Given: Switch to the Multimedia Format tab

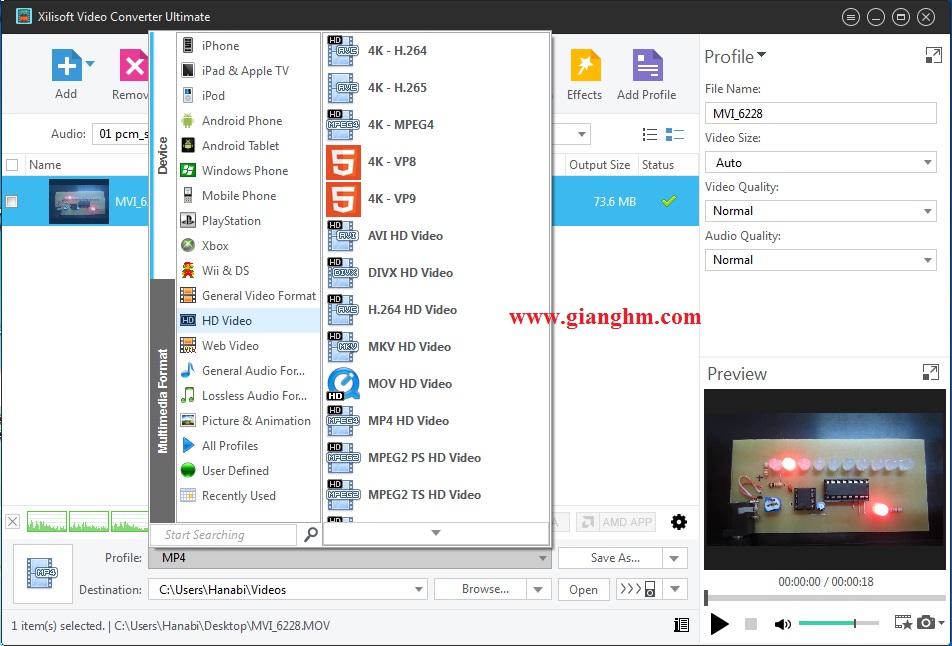Looking at the screenshot, I should tap(162, 401).
